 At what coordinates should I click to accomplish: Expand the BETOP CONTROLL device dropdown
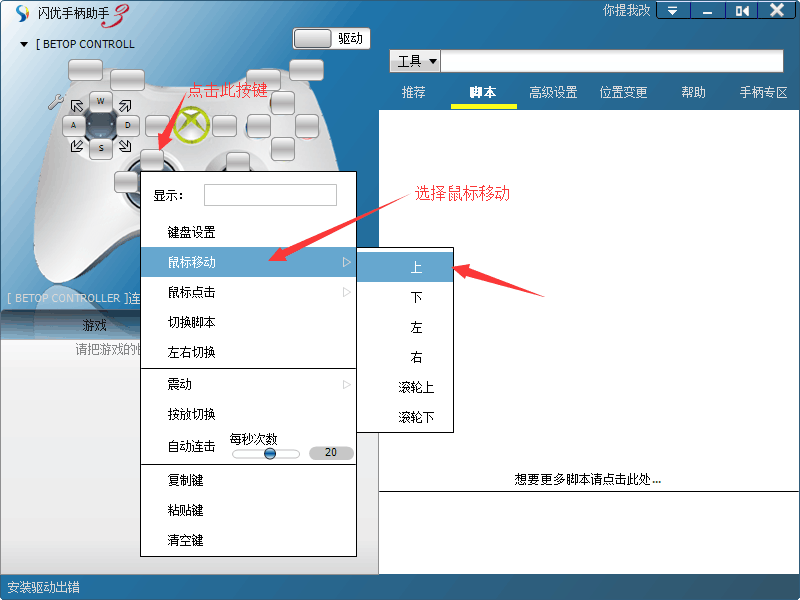[x=23, y=44]
